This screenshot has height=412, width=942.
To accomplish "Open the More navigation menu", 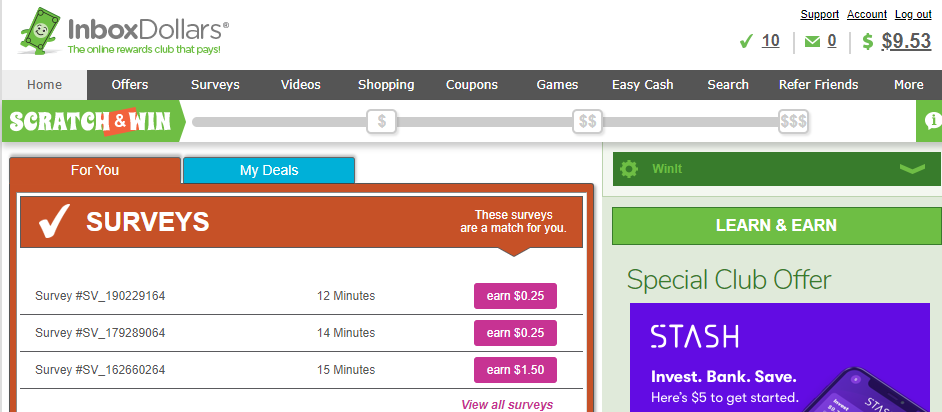I will pos(908,85).
